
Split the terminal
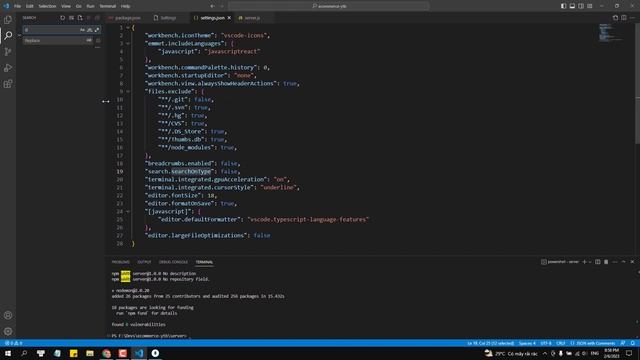(x=598, y=262)
